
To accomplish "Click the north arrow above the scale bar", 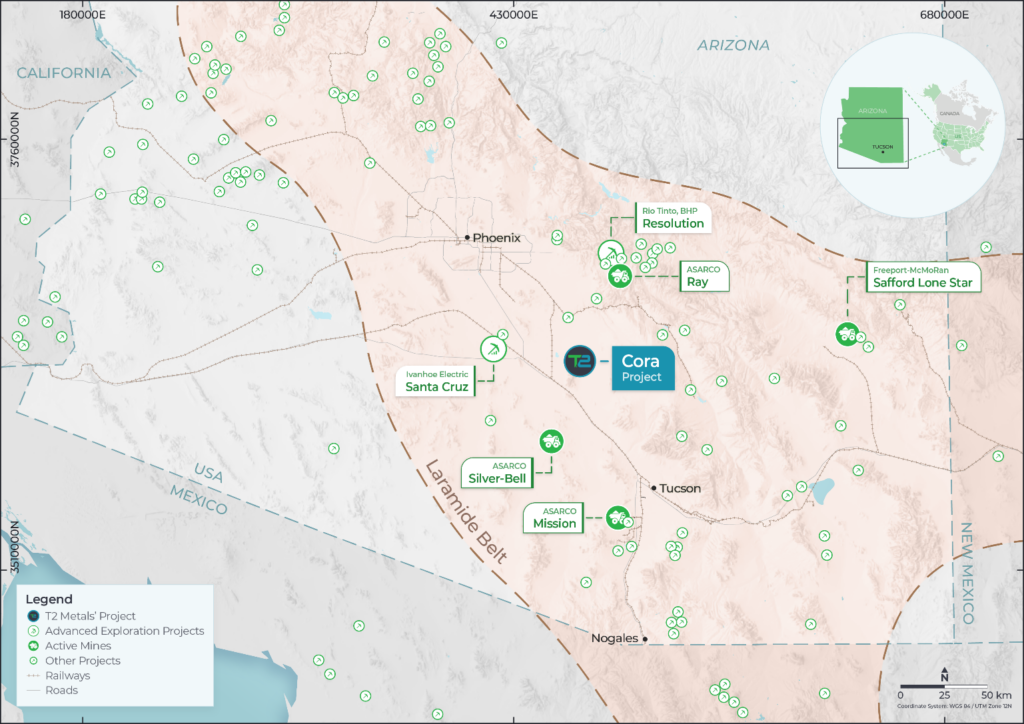I will coord(944,675).
